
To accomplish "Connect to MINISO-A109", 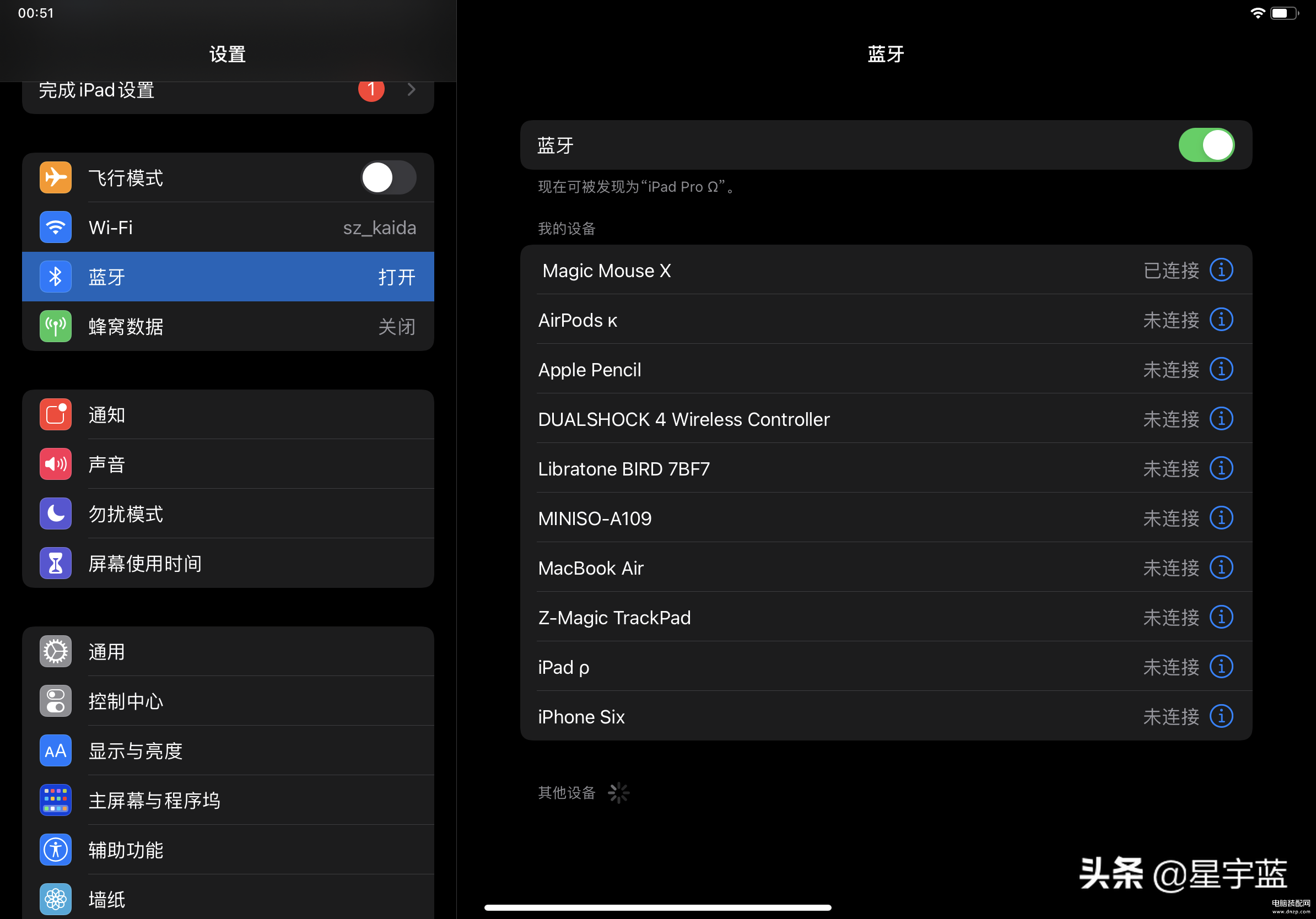I will click(x=886, y=518).
